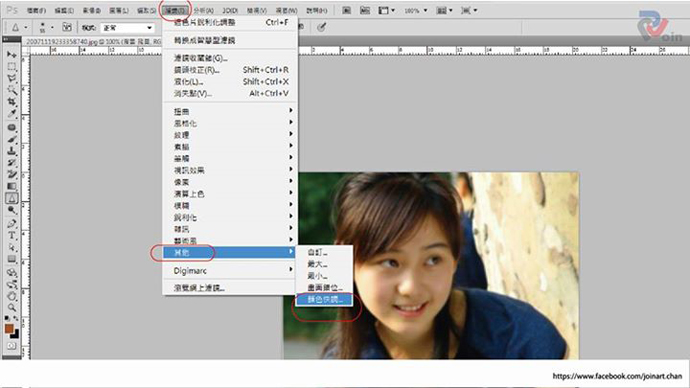Click the brown foreground color swatch
Image resolution: width=690 pixels, height=388 pixels.
point(9,328)
